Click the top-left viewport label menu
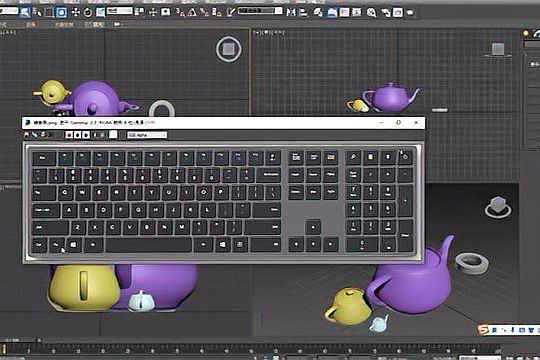The height and width of the screenshot is (360, 540). 8,33
